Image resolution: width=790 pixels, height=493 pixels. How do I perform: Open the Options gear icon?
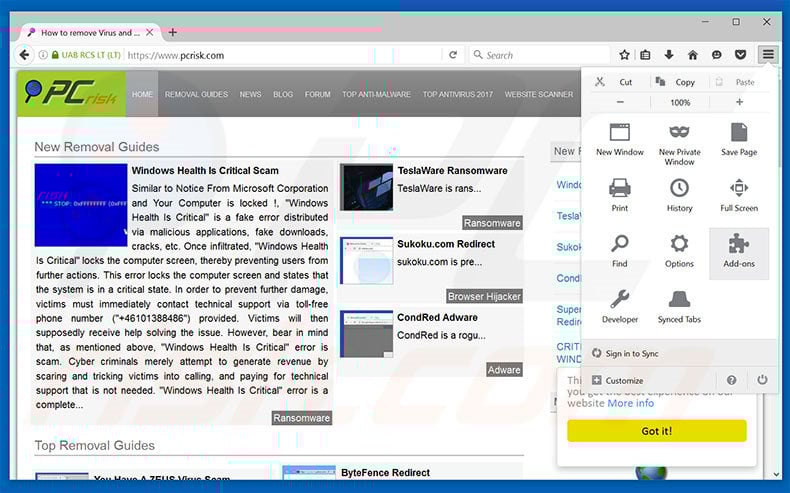679,244
